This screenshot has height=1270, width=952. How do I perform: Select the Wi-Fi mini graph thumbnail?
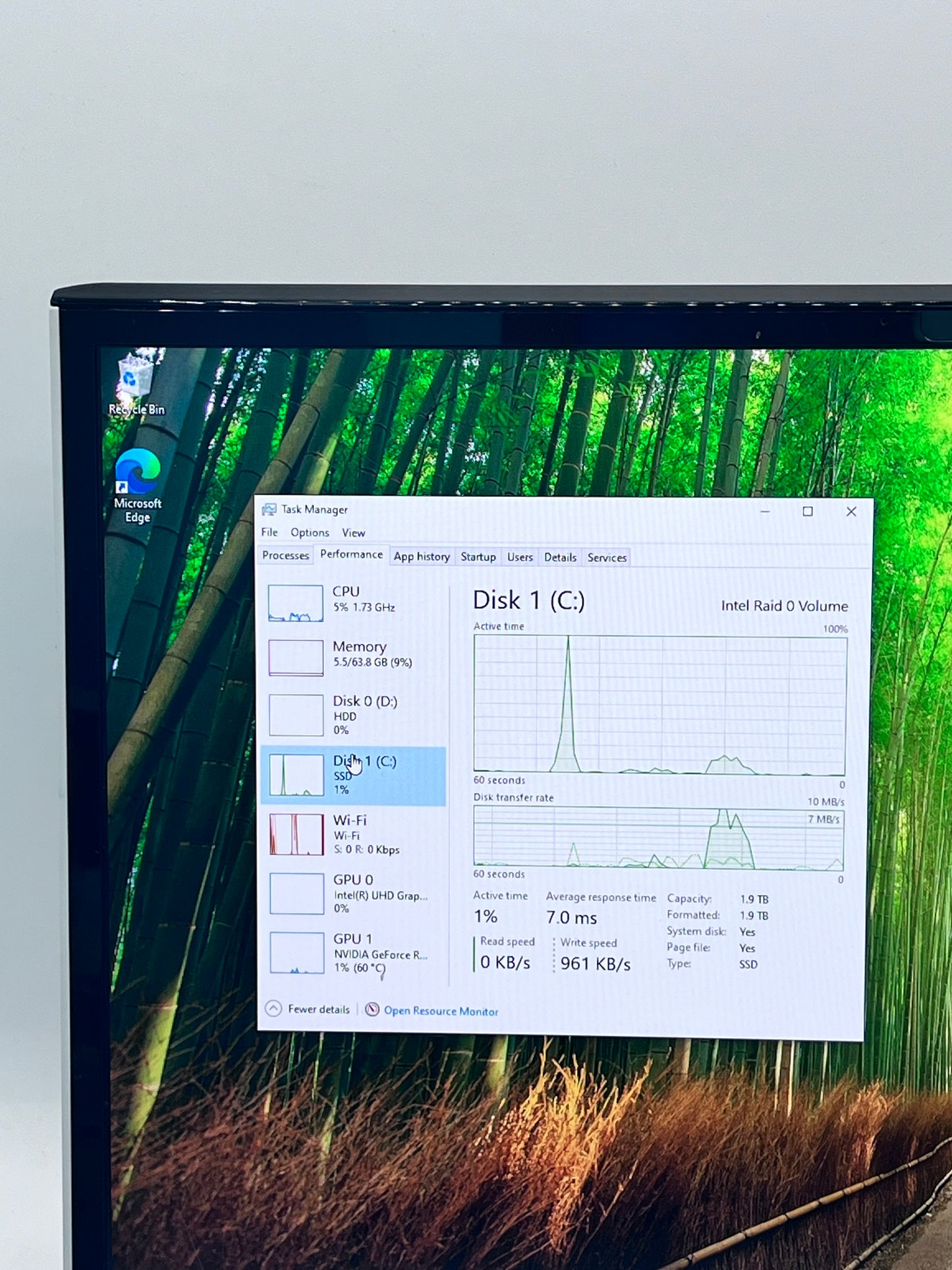pyautogui.click(x=296, y=834)
